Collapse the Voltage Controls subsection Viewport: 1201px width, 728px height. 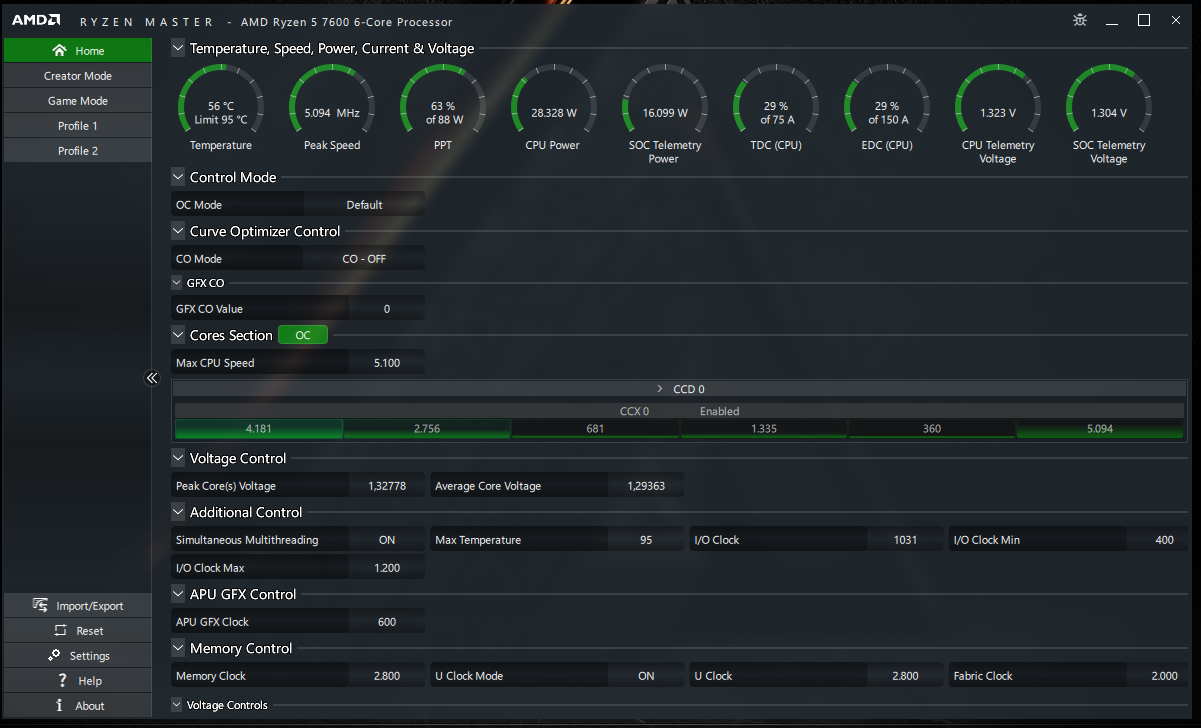pos(177,705)
